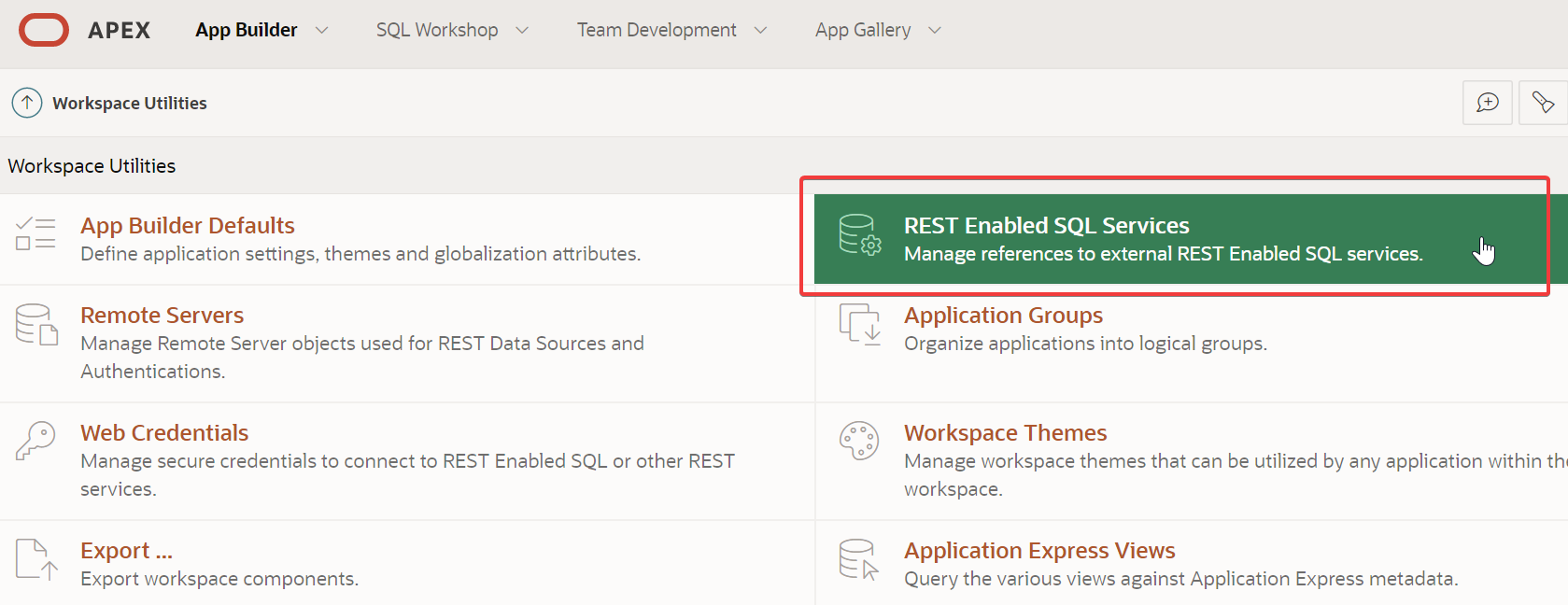Expand the App Gallery menu chevron

point(935,30)
